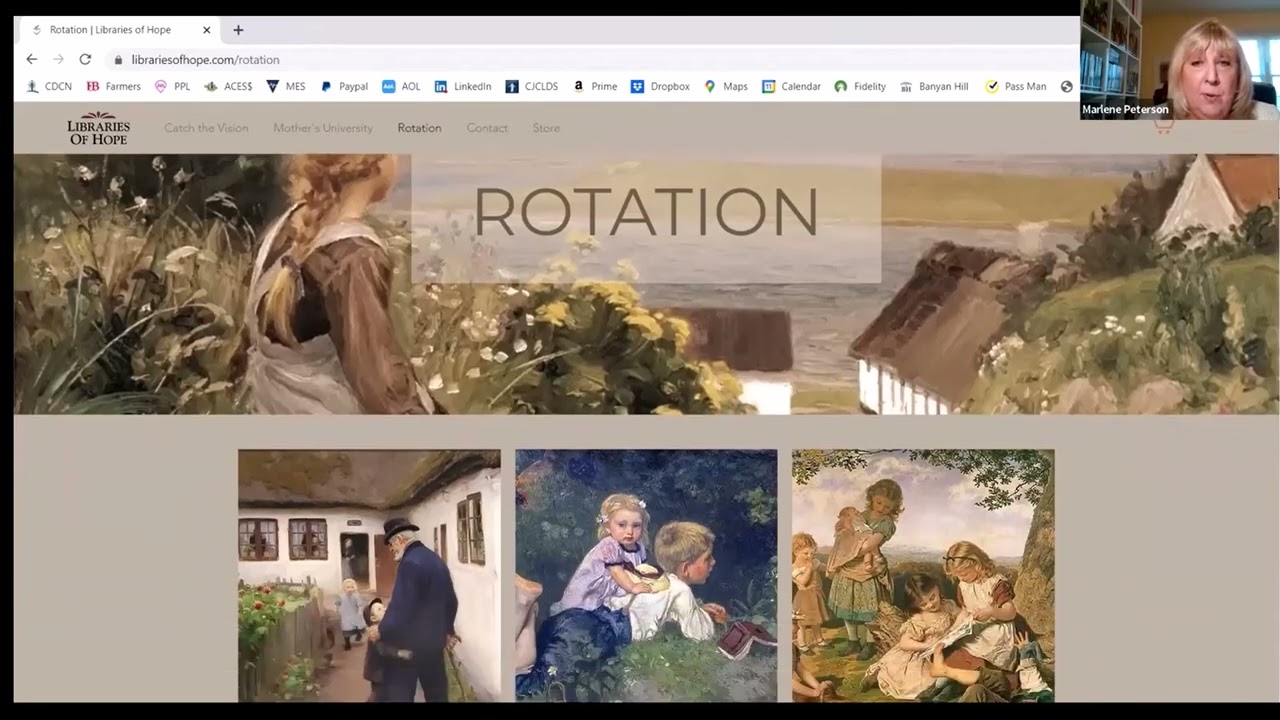Open the Maps bookmark

[x=726, y=87]
